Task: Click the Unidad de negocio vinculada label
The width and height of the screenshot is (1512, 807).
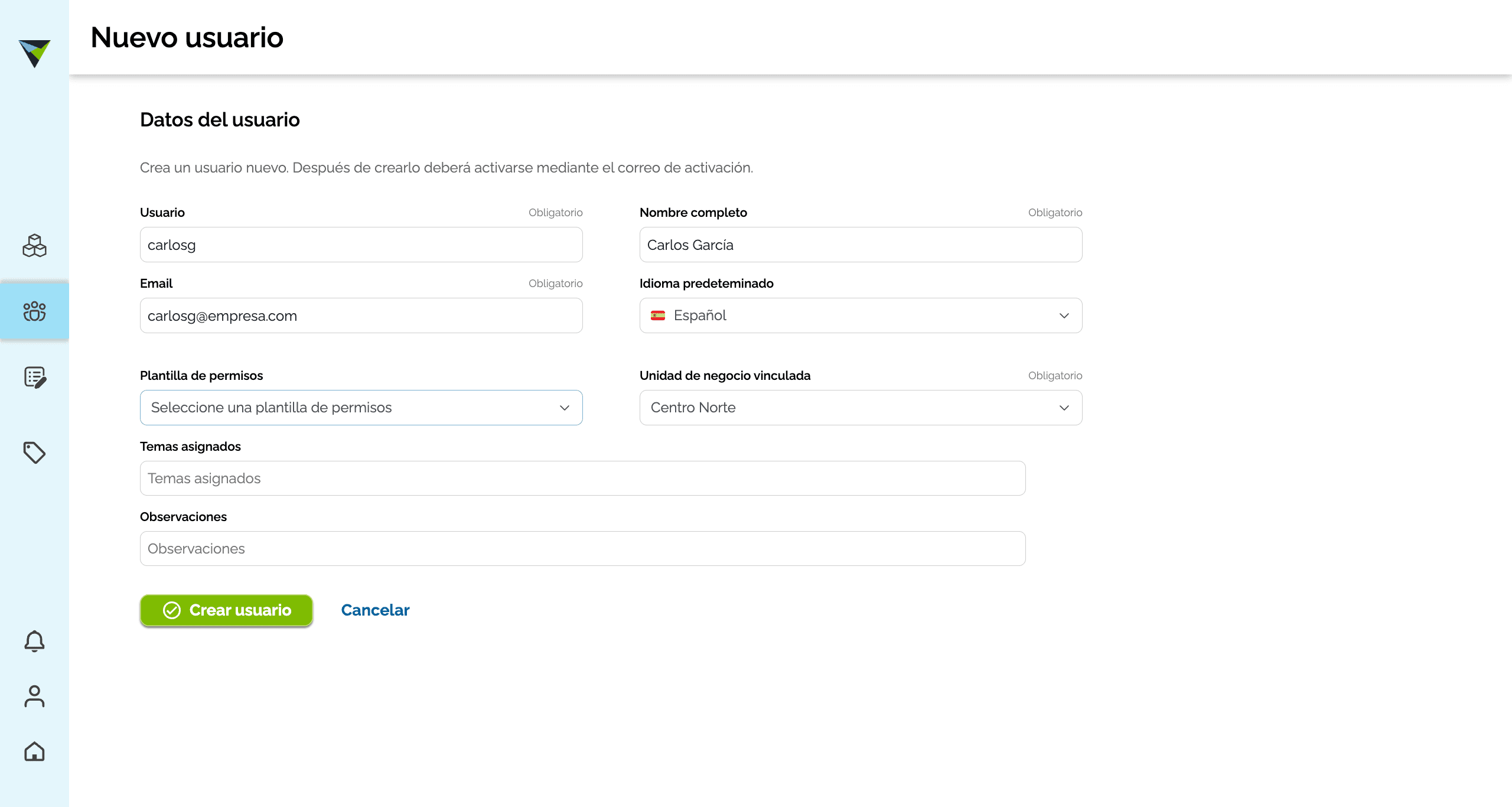Action: [725, 376]
